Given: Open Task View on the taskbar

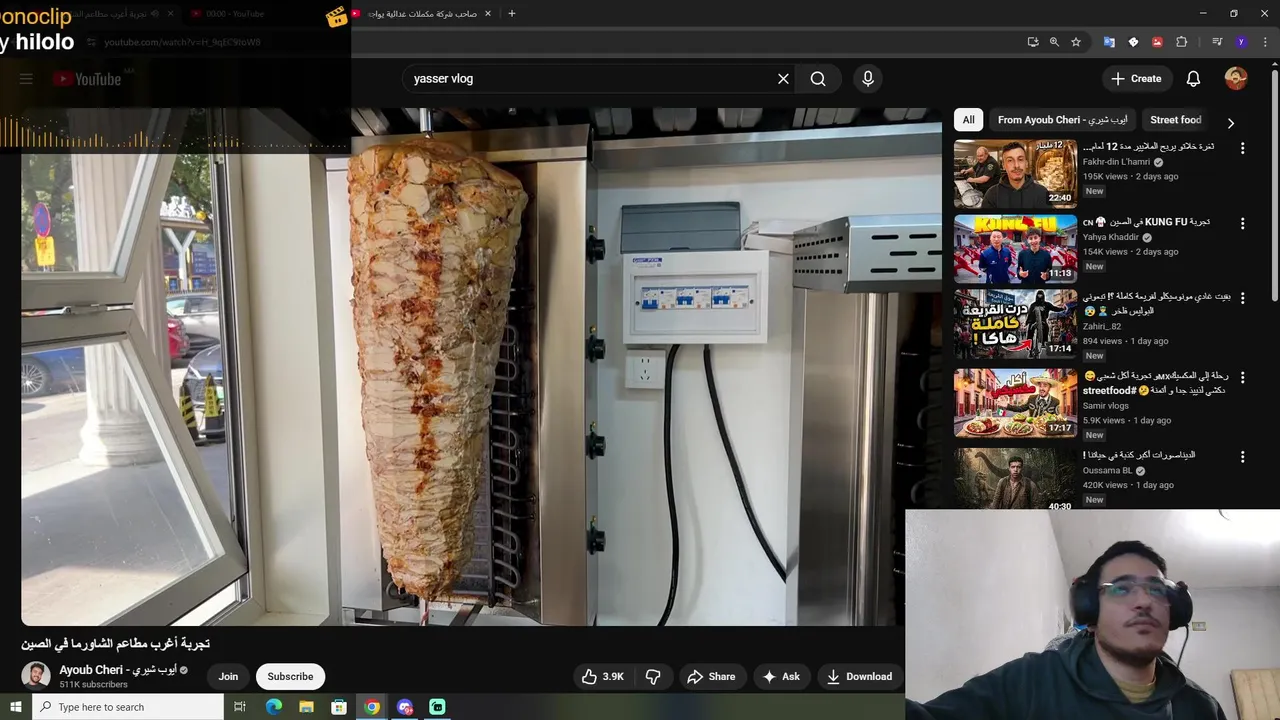Looking at the screenshot, I should 240,707.
